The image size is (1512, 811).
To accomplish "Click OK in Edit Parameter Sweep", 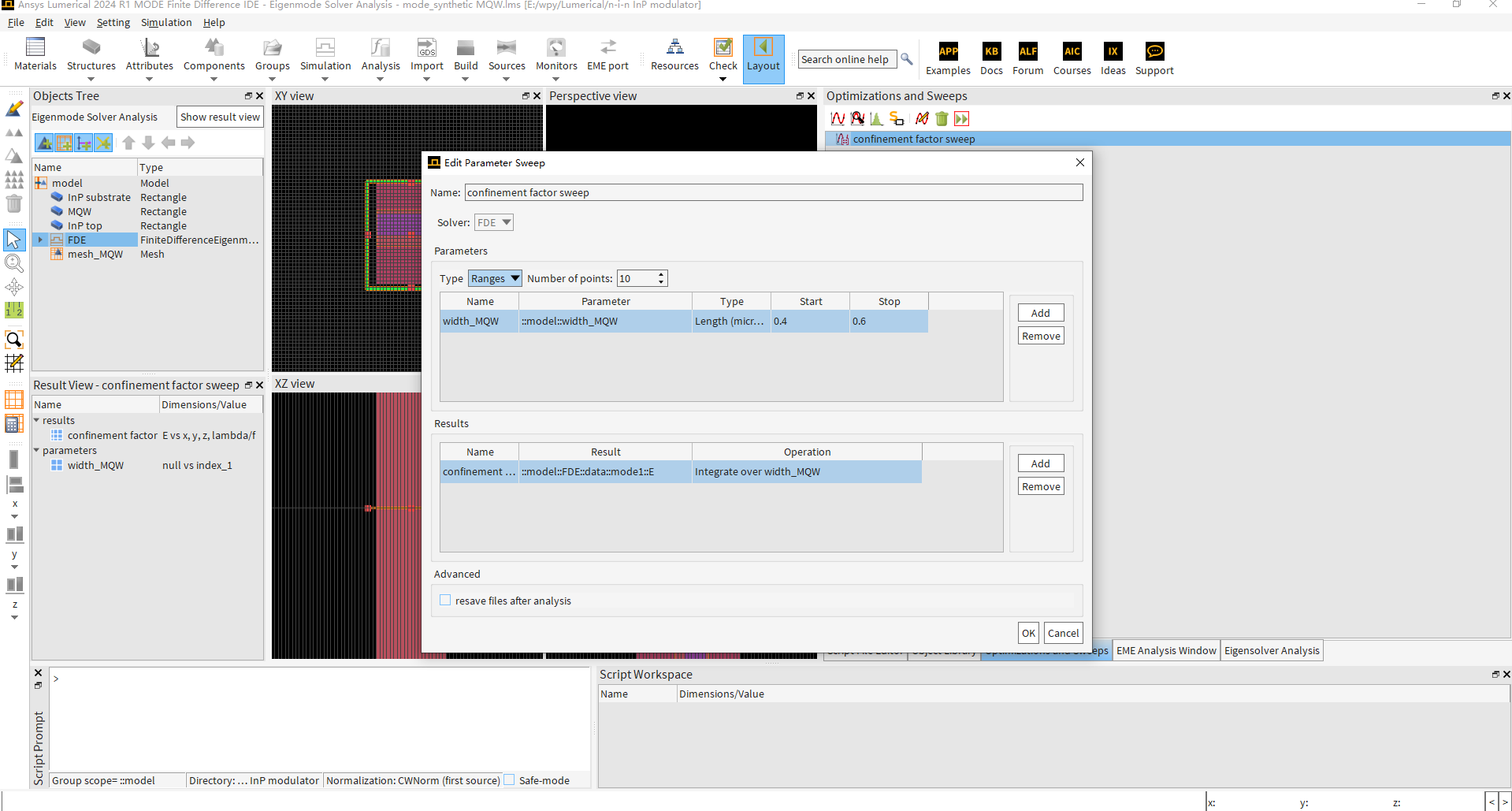I will pyautogui.click(x=1028, y=633).
